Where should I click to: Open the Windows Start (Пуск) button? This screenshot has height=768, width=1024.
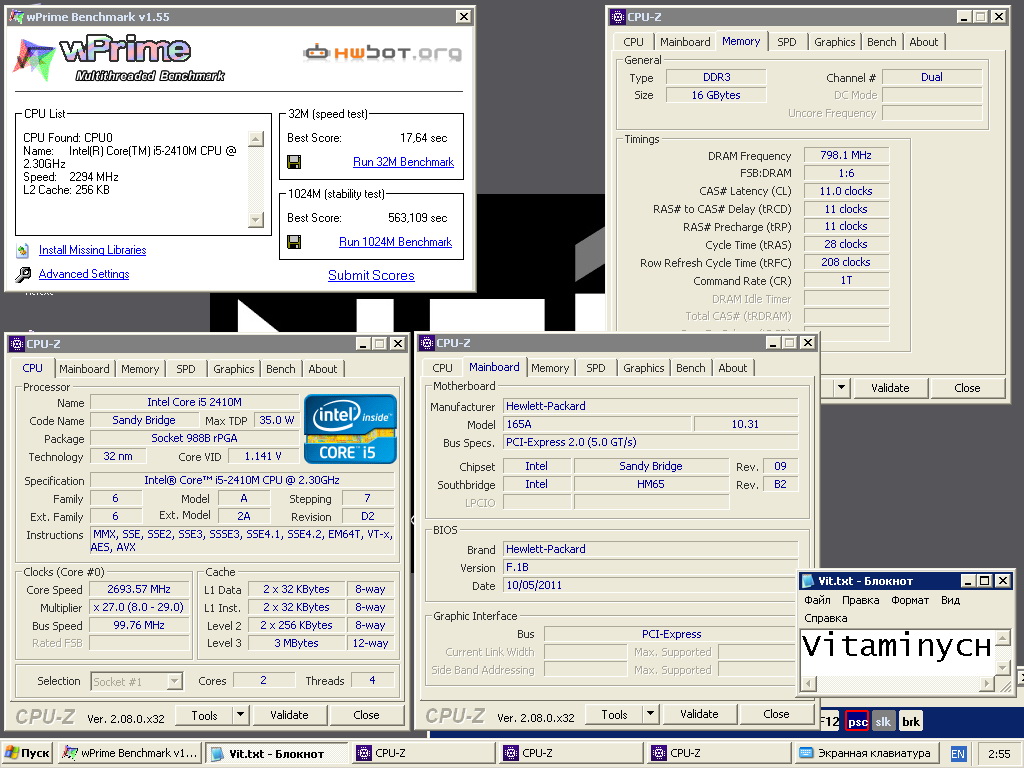pyautogui.click(x=27, y=753)
